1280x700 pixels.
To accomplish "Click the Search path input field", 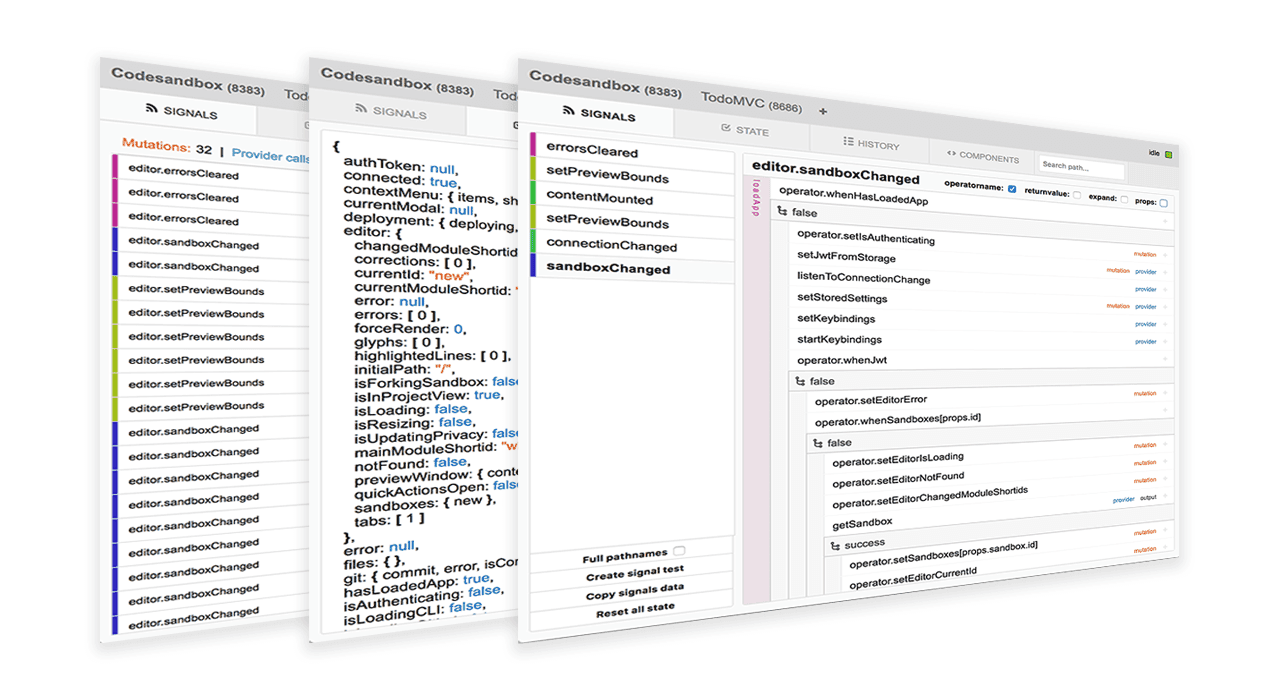I will pos(1081,167).
